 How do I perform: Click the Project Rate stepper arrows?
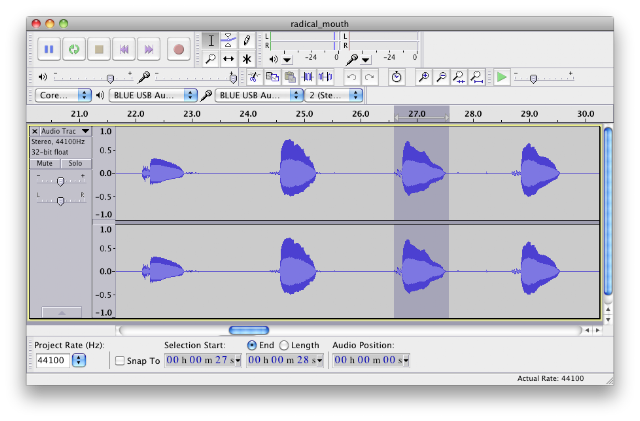click(x=79, y=361)
